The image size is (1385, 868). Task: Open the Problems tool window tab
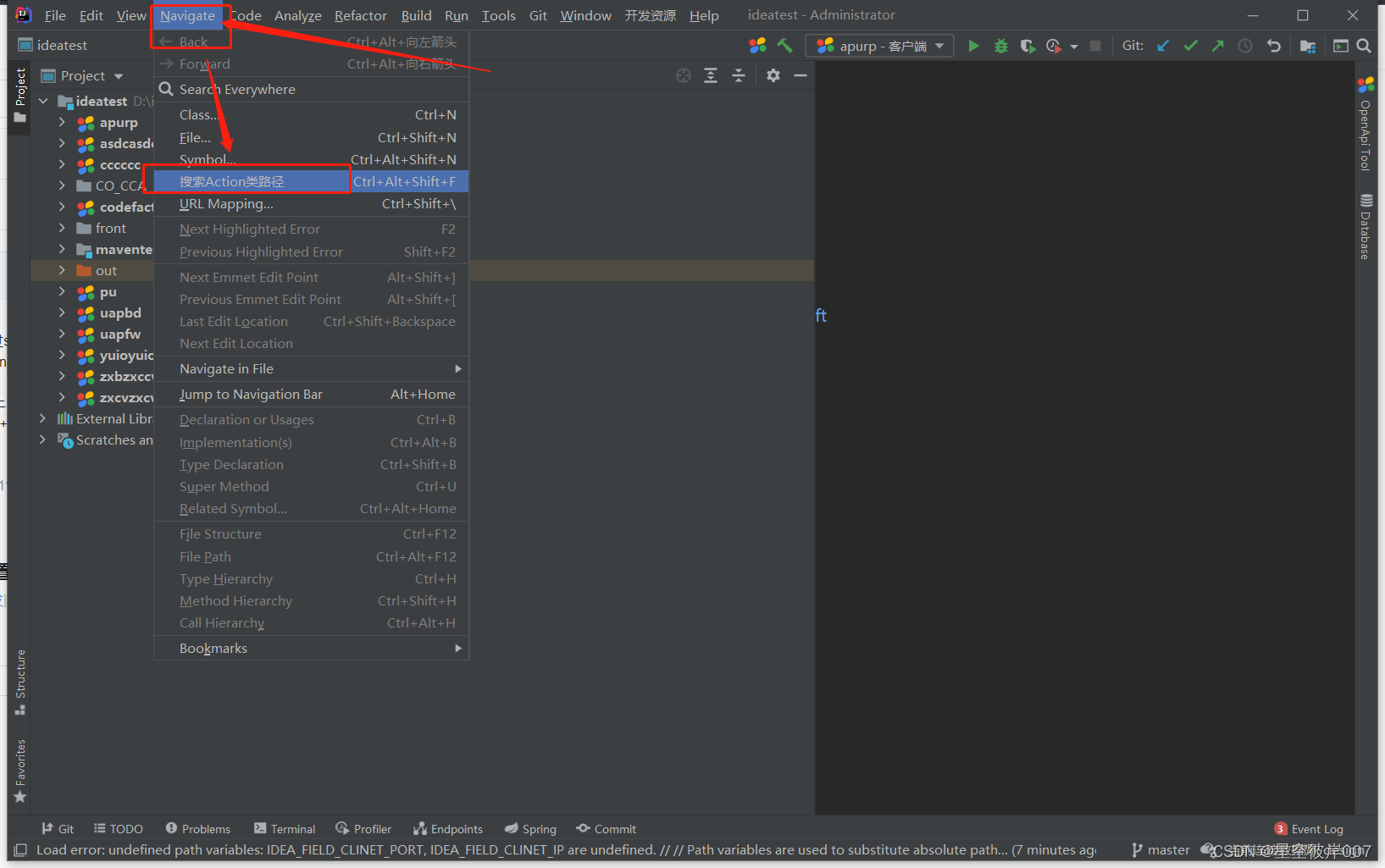tap(197, 829)
